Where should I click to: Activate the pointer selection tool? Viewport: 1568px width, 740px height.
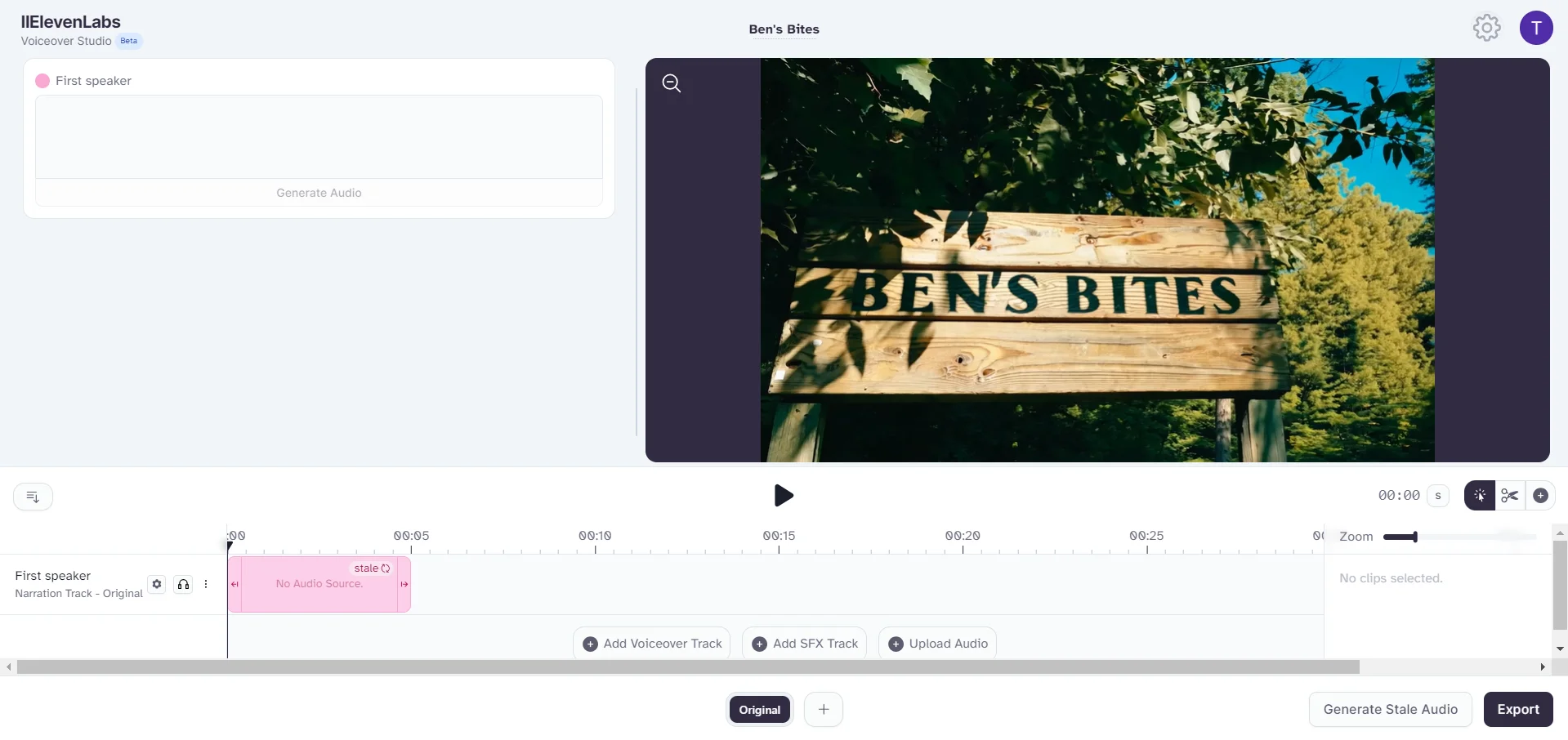[1480, 496]
